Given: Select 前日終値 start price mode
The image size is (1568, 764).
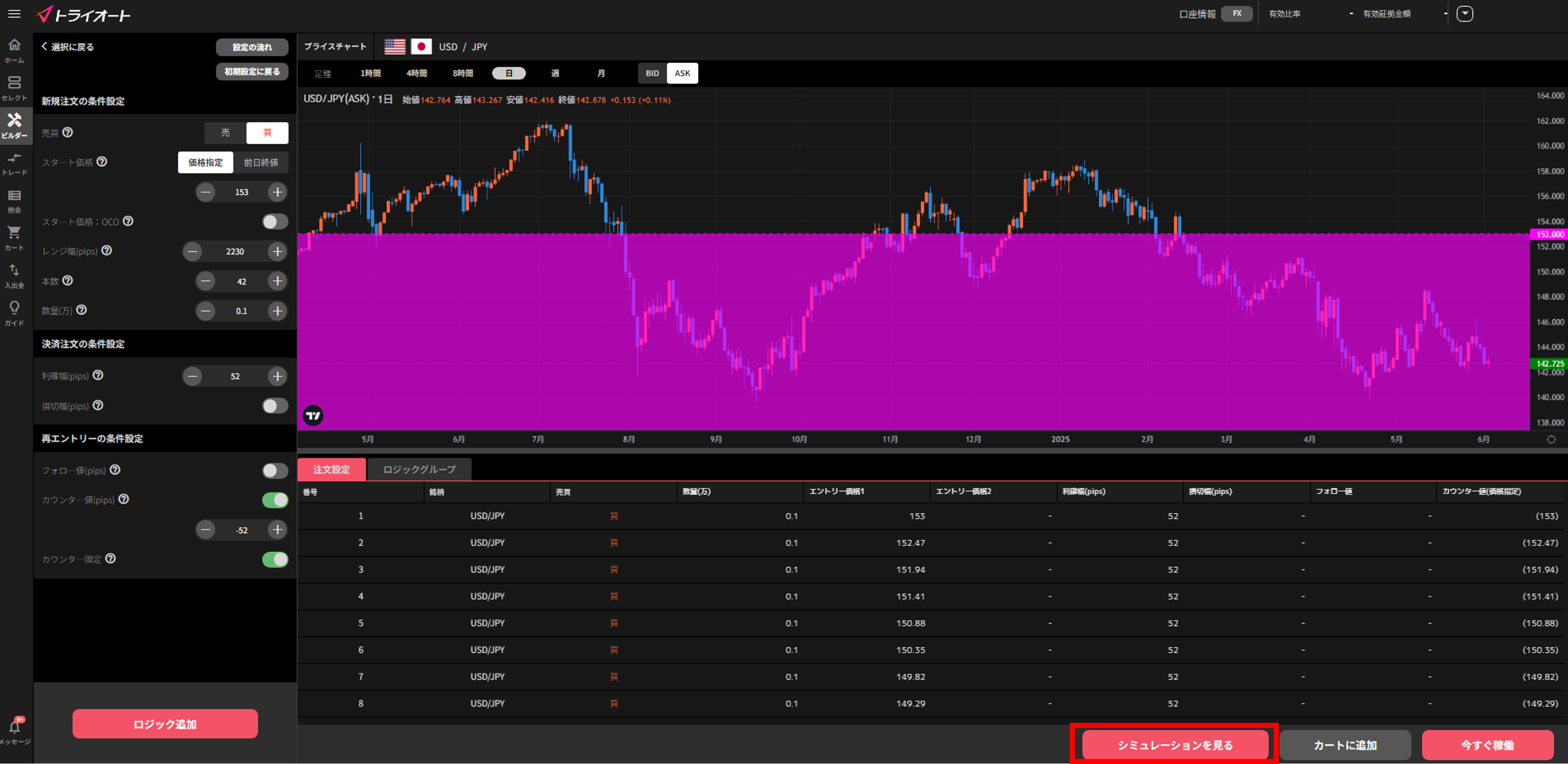Looking at the screenshot, I should pos(261,162).
